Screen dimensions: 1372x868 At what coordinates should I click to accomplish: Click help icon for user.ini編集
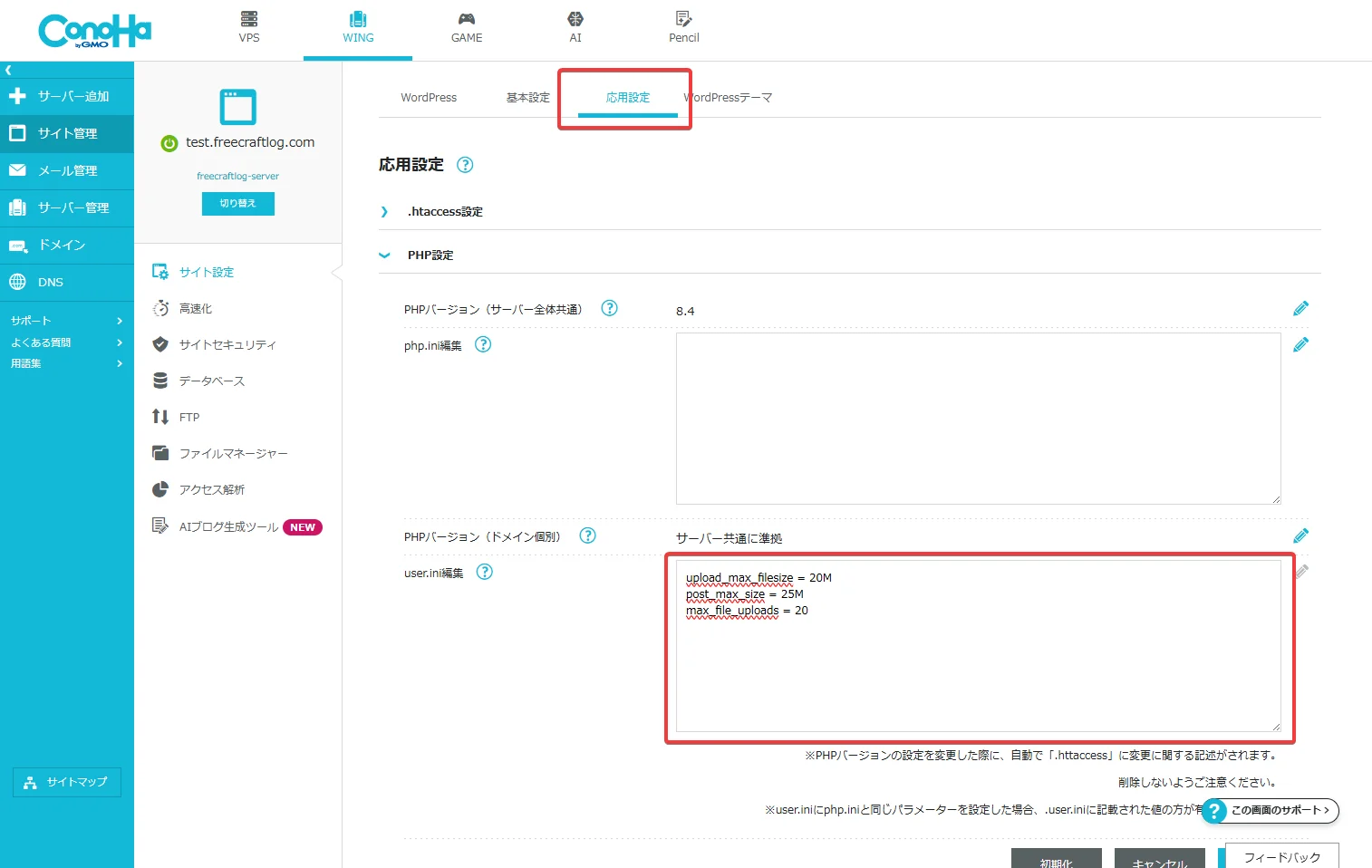pyautogui.click(x=485, y=572)
